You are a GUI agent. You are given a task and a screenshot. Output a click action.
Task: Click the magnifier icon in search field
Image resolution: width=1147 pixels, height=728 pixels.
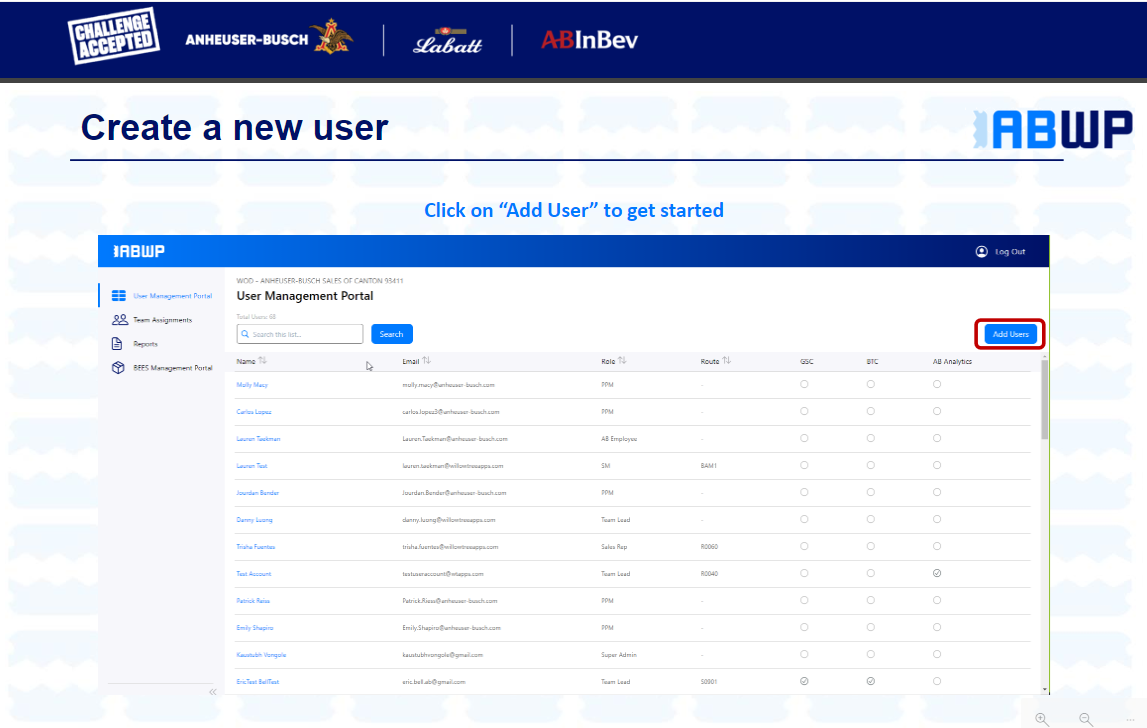[245, 334]
